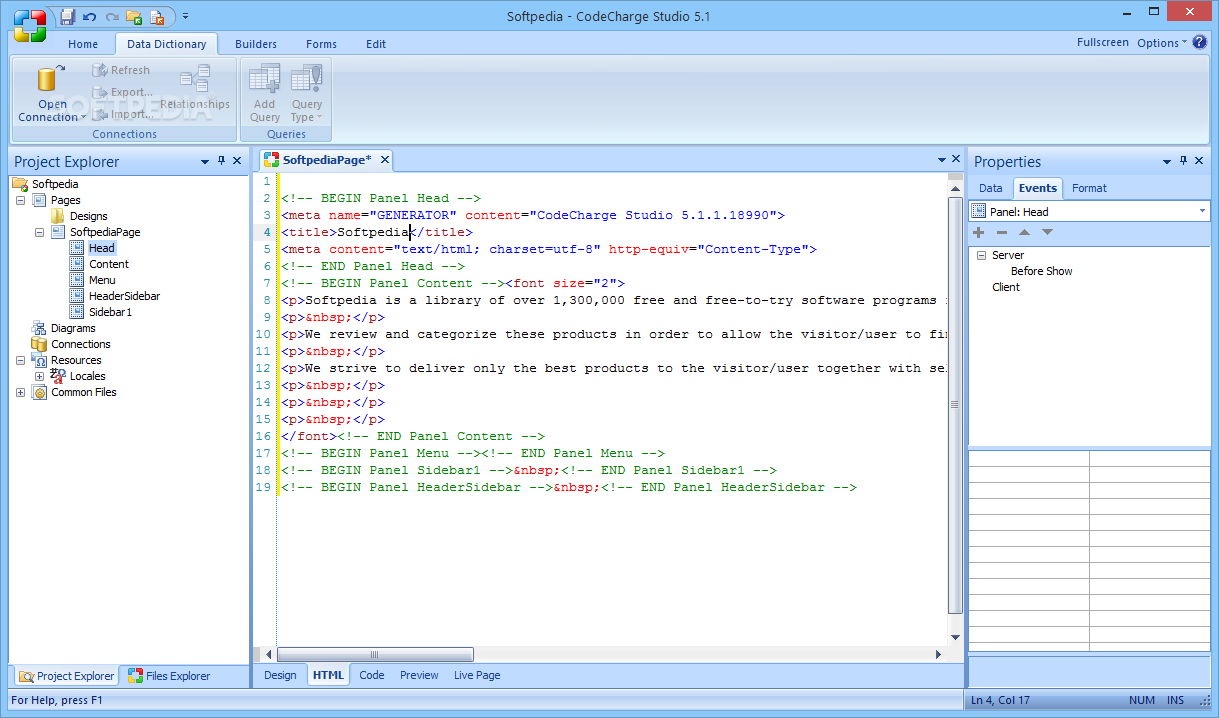The image size is (1219, 718).
Task: Click the page publish icon in quick access toolbar
Action: point(157,16)
